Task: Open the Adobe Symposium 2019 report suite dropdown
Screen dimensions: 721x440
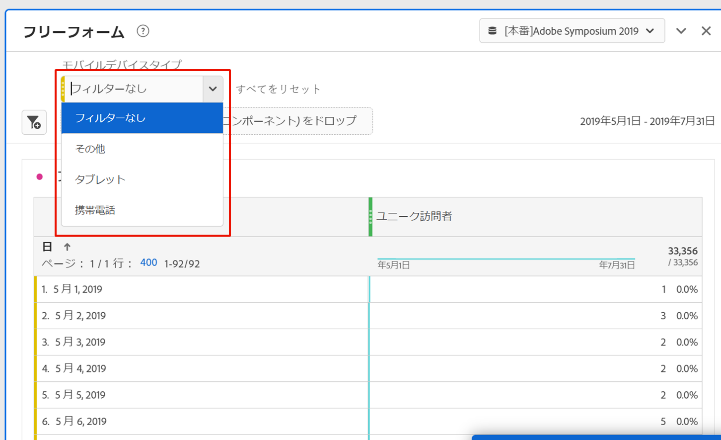Action: (572, 31)
